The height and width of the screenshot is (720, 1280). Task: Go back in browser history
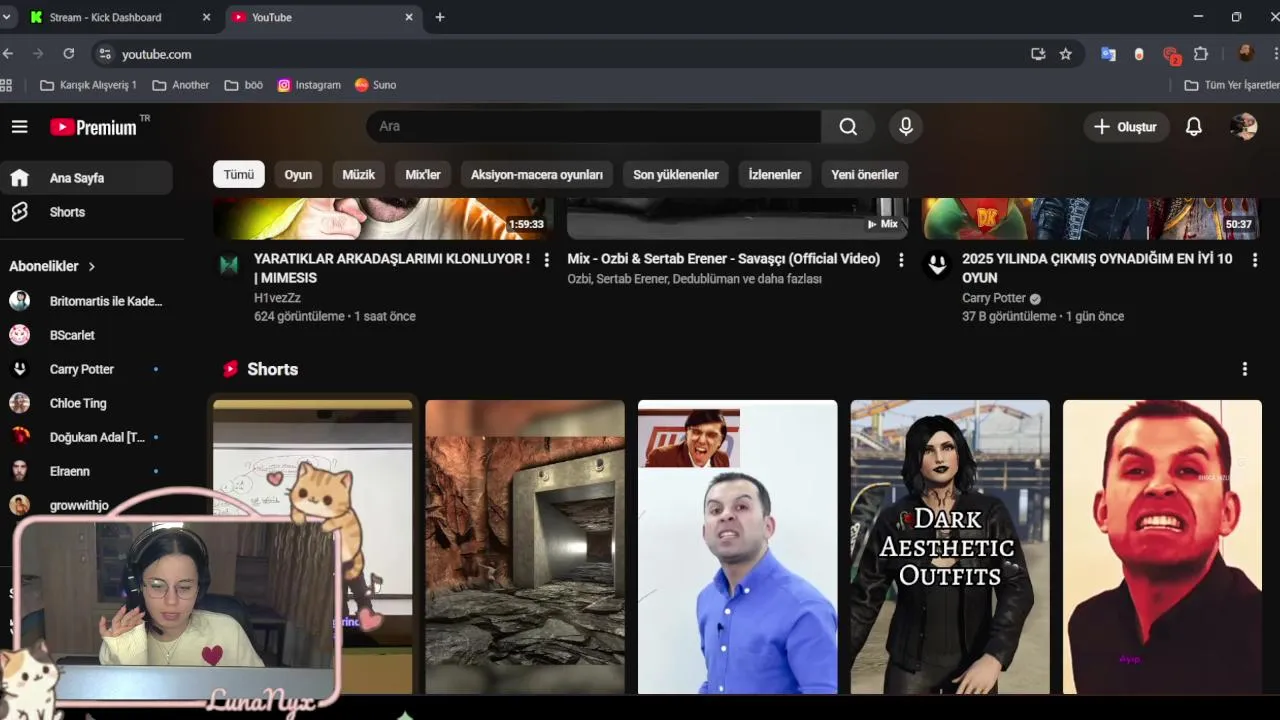pos(8,54)
